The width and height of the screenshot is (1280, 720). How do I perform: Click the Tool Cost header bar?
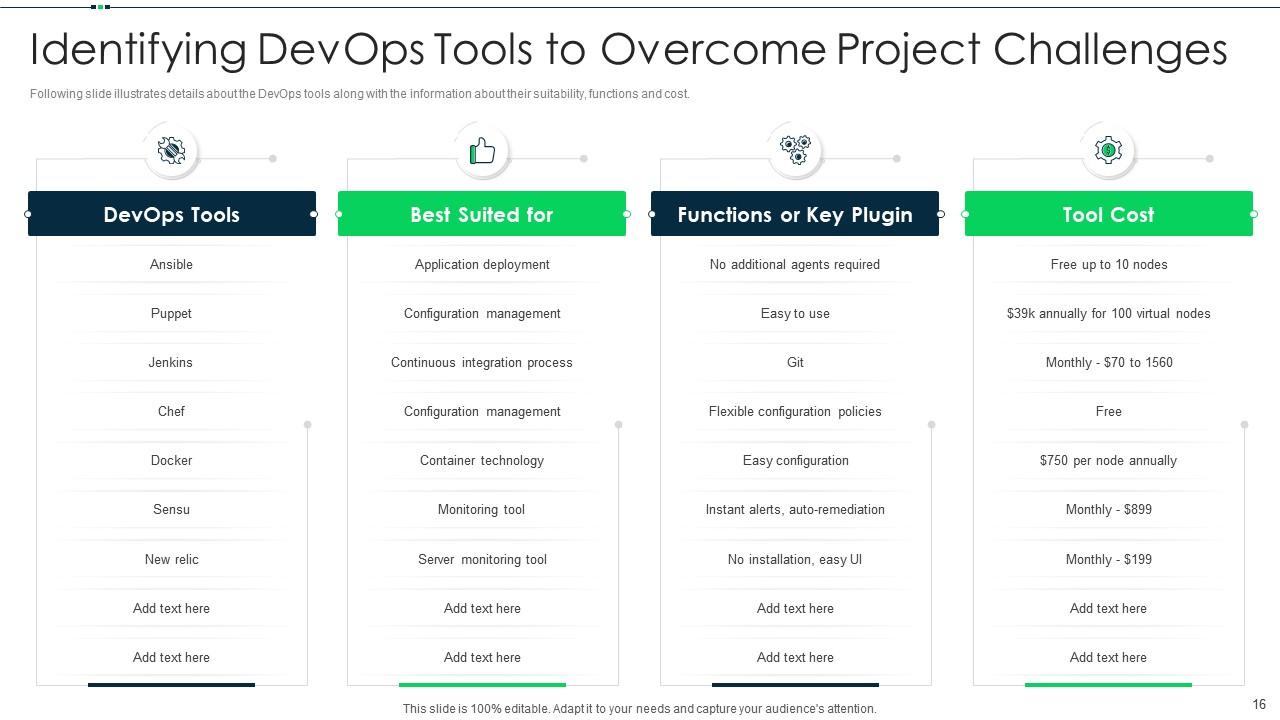pos(1107,214)
